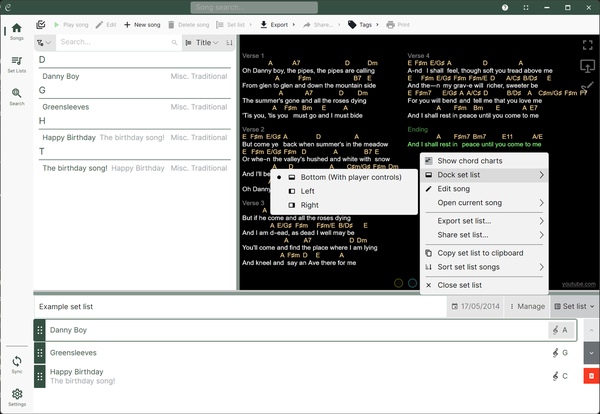Open the Title sort-by dropdown

(x=202, y=42)
